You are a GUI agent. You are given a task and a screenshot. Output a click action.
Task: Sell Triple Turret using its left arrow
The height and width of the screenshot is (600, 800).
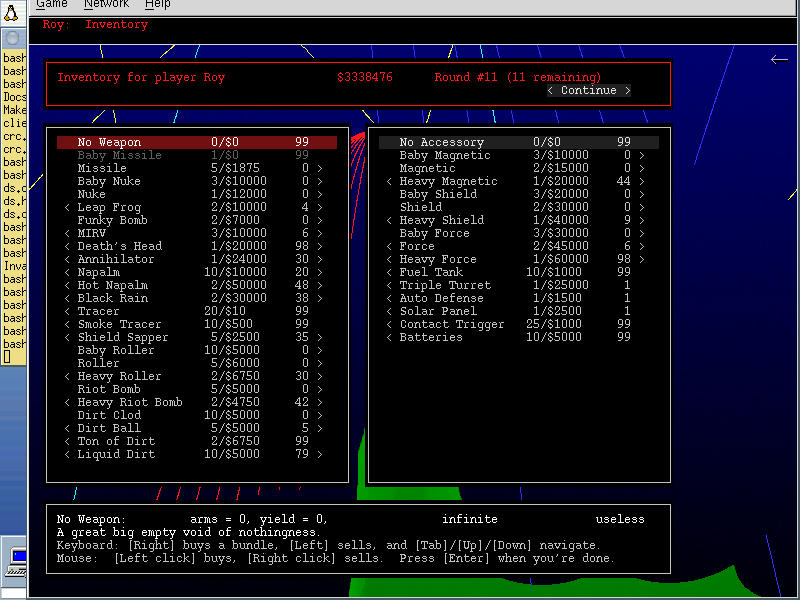click(x=389, y=285)
